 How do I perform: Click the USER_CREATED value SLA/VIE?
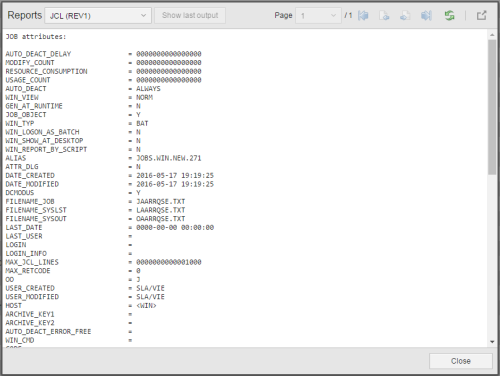pyautogui.click(x=150, y=288)
